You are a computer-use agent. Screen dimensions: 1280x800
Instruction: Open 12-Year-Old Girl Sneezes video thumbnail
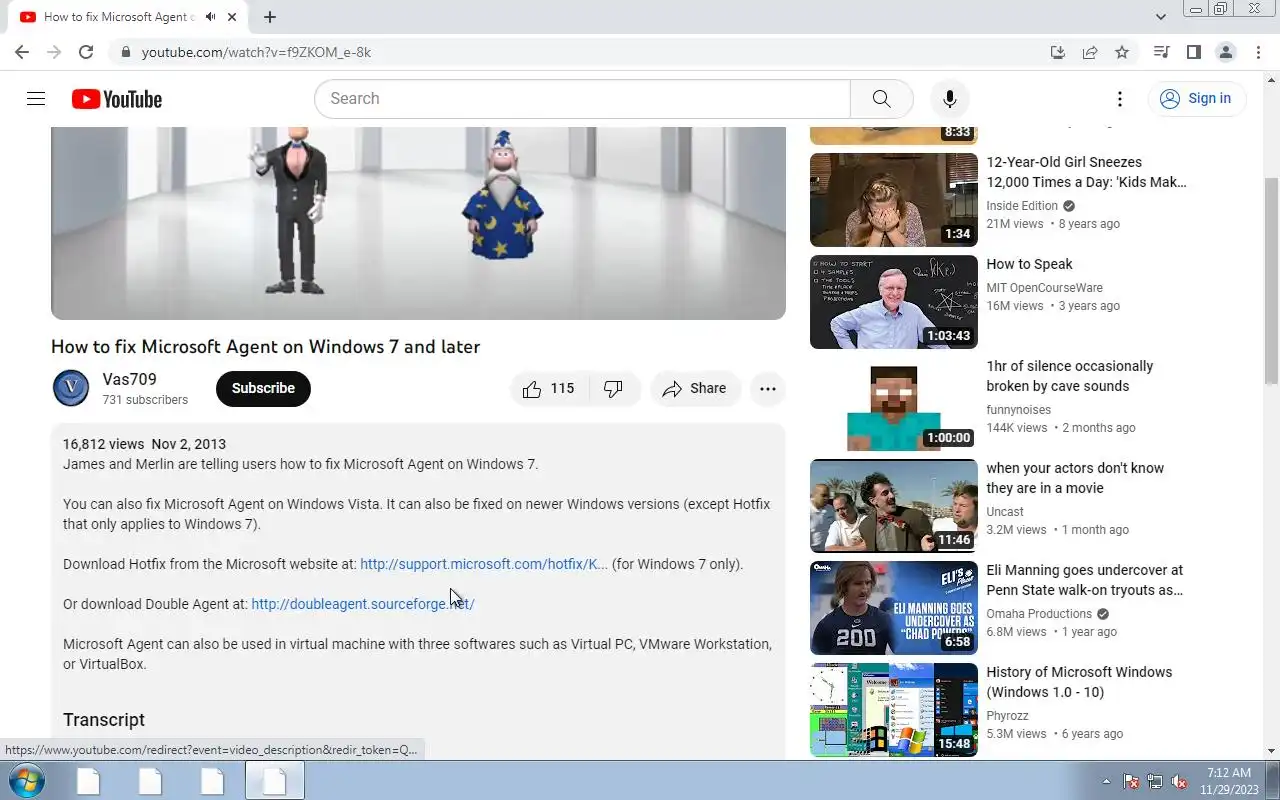point(894,200)
